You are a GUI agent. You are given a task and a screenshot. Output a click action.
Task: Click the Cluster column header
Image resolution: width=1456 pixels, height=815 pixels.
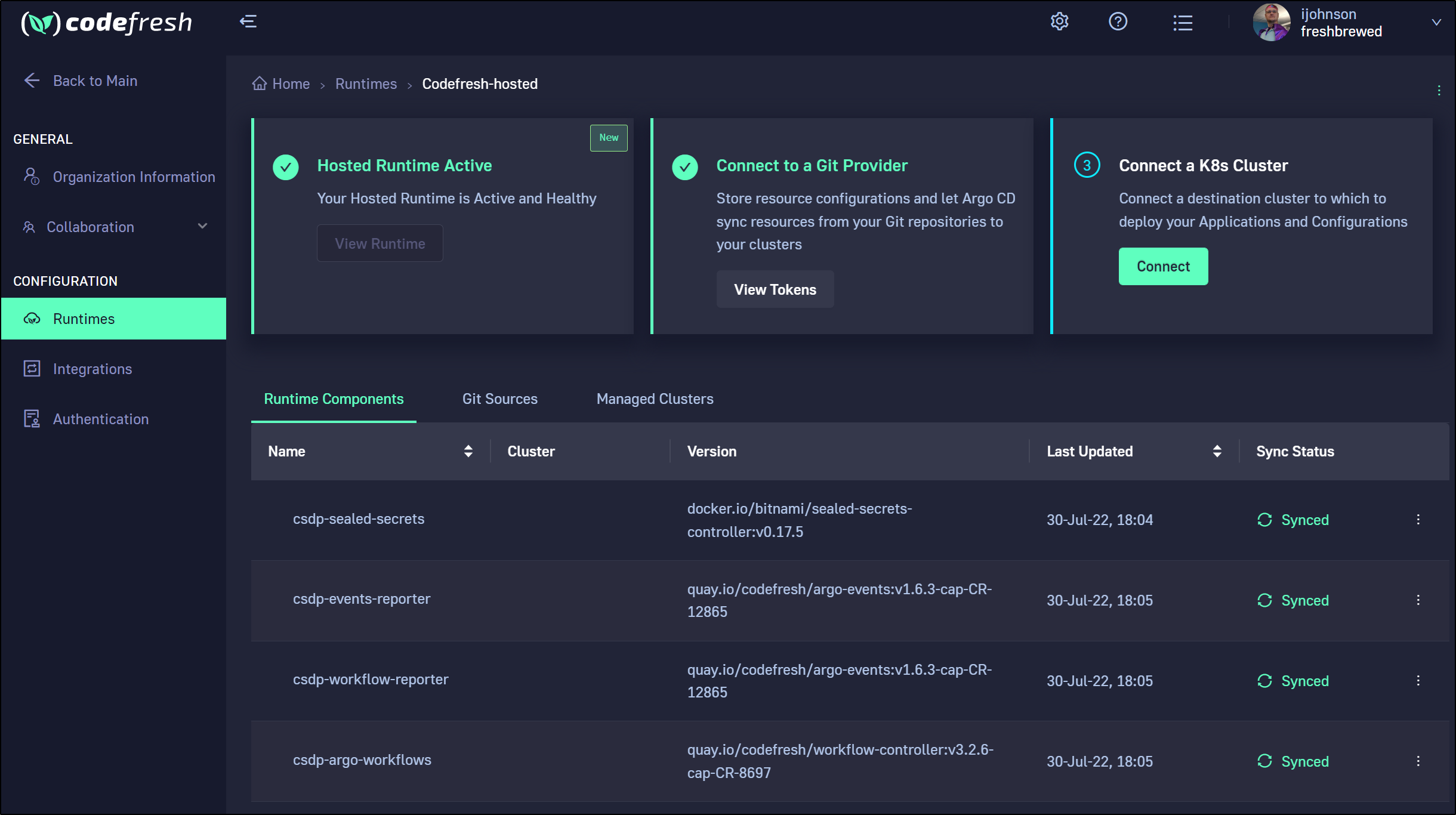(531, 452)
